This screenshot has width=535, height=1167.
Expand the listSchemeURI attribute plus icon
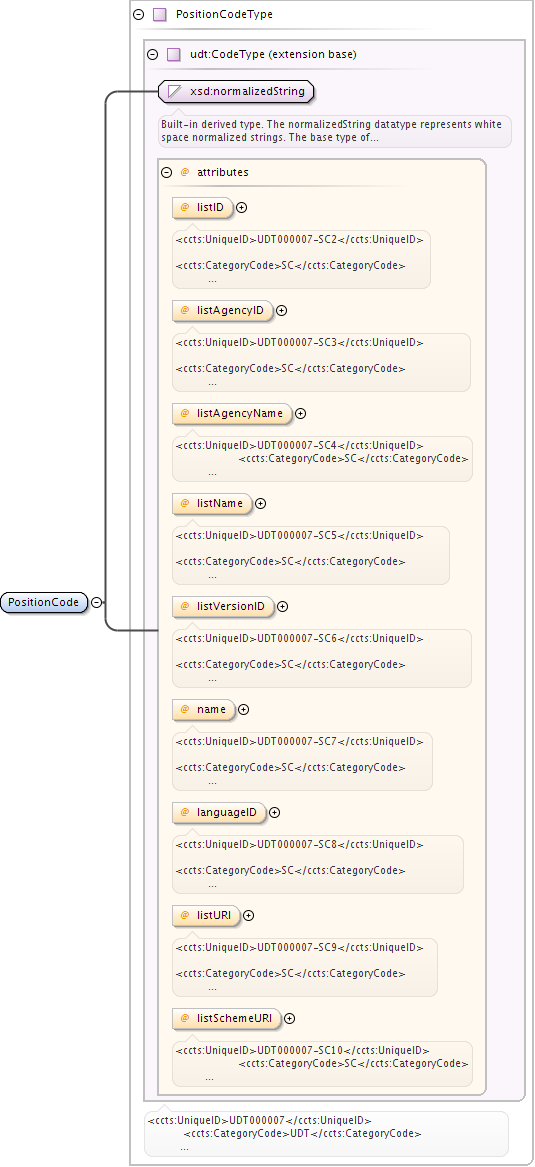click(x=289, y=1019)
